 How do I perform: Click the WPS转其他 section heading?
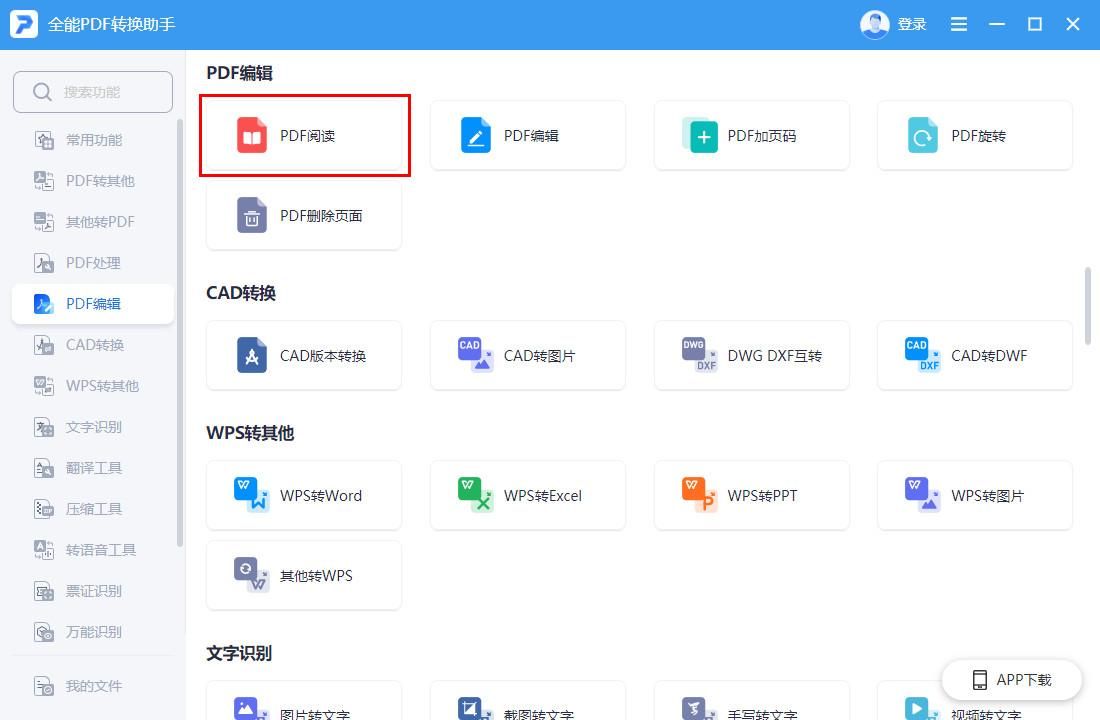pyautogui.click(x=250, y=433)
